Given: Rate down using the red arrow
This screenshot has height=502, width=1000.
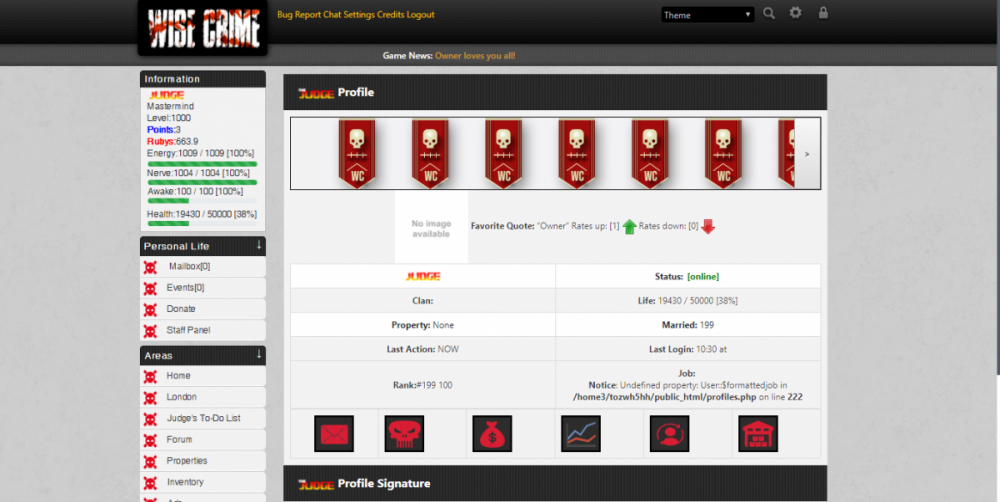Looking at the screenshot, I should coord(708,227).
